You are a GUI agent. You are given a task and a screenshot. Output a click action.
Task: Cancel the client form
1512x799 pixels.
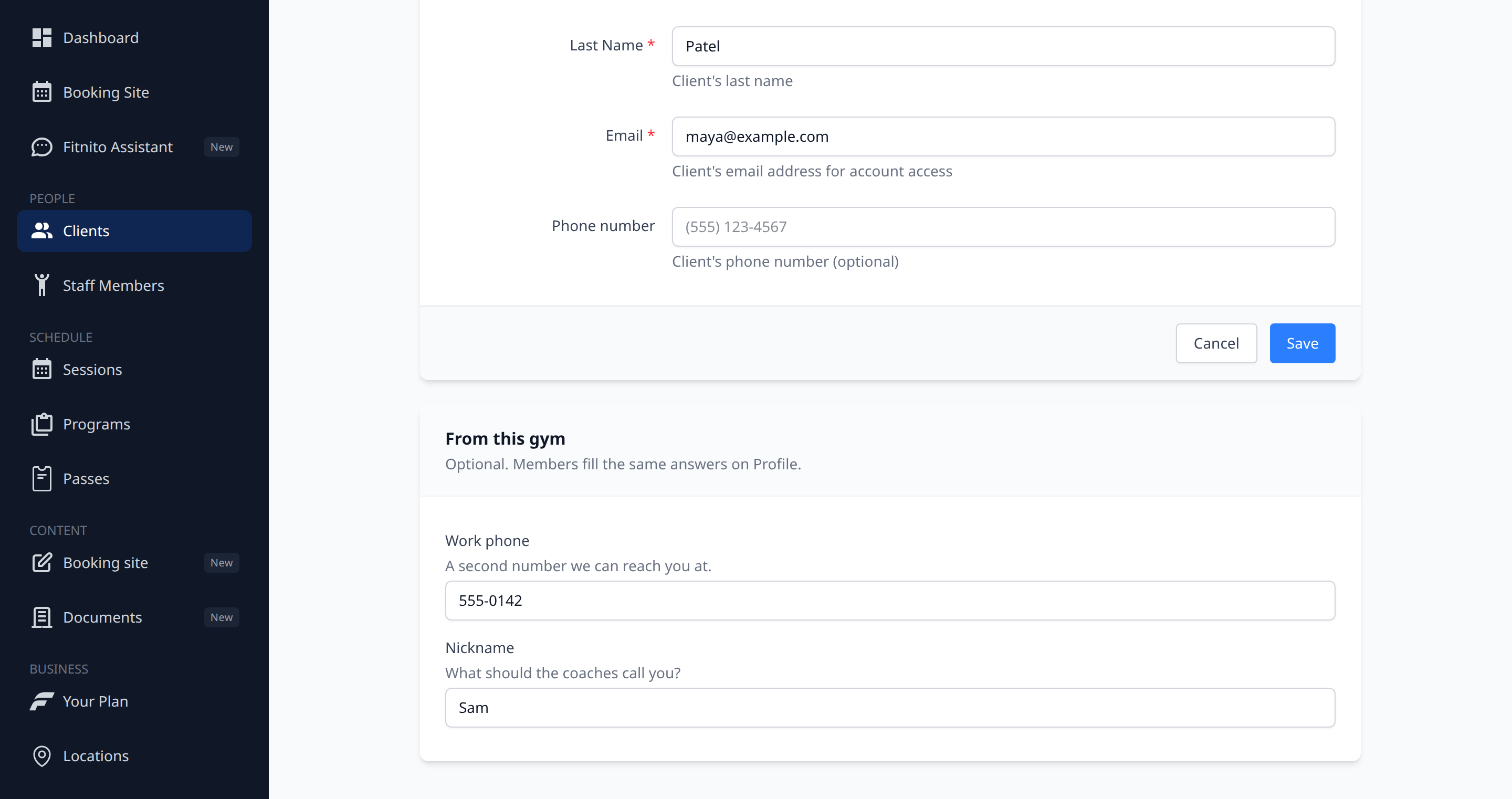pyautogui.click(x=1216, y=343)
